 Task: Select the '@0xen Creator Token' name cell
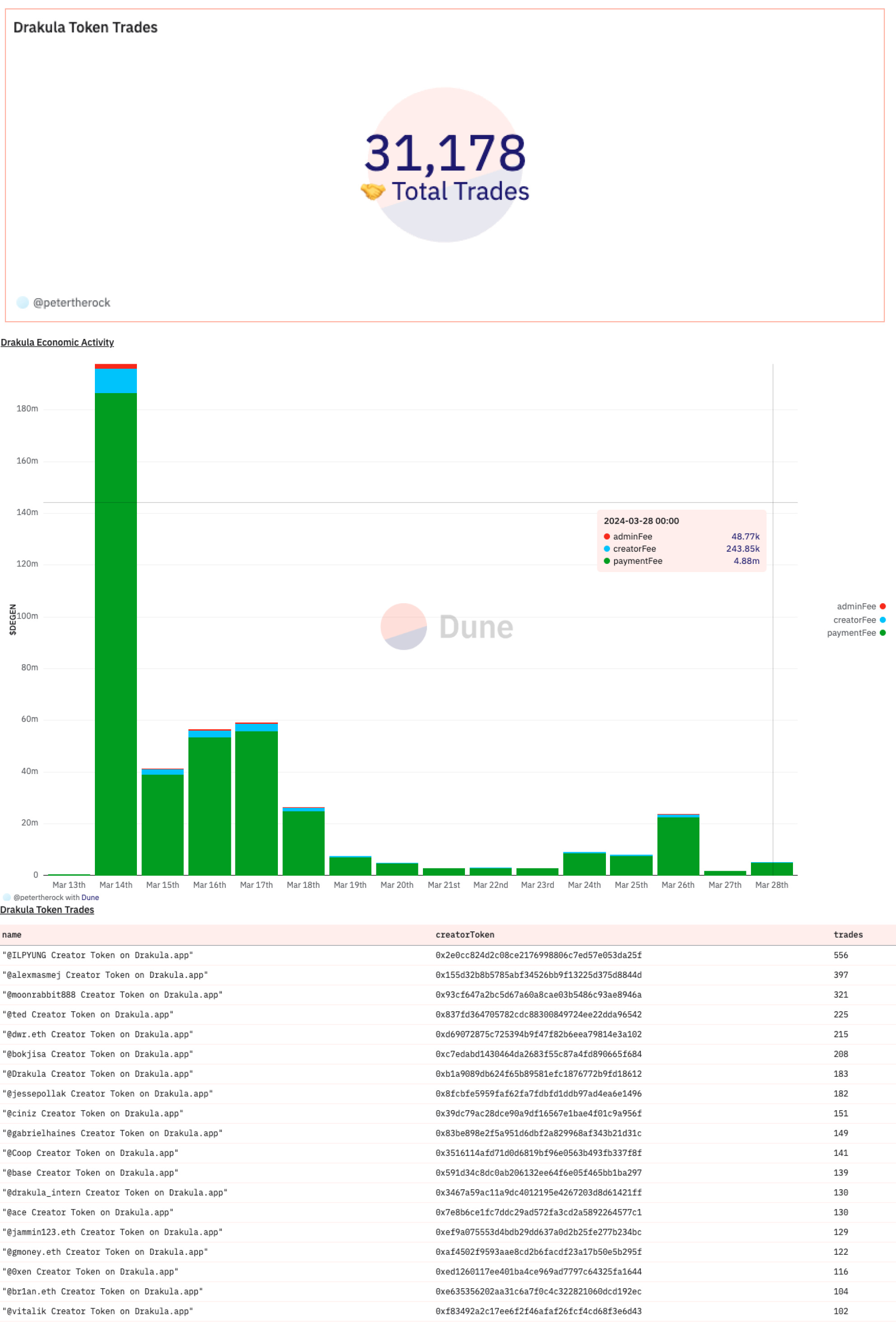tap(90, 1271)
